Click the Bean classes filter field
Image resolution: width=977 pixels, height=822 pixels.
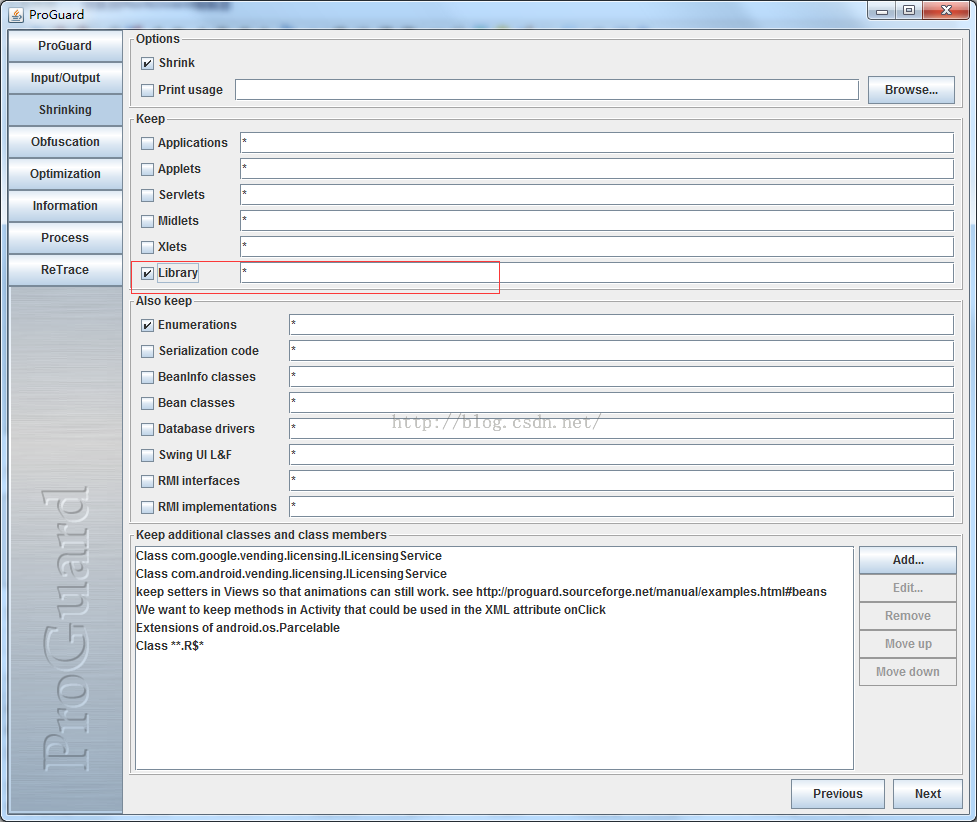[621, 403]
